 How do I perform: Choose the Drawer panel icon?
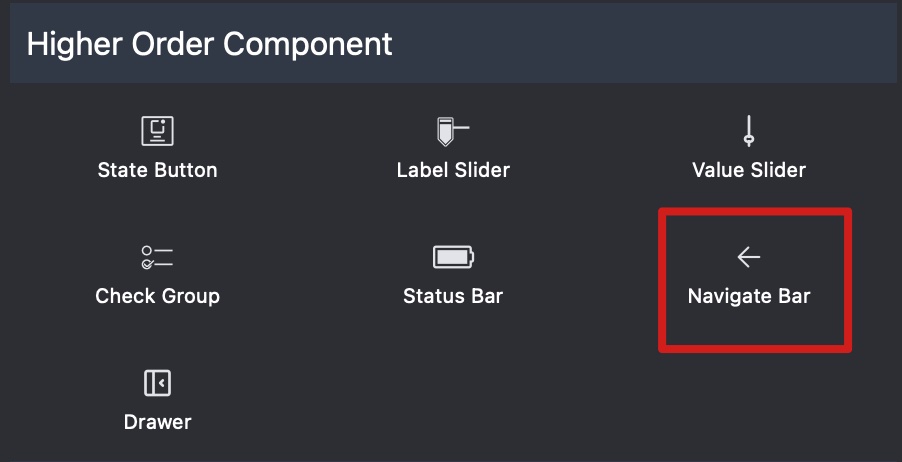pyautogui.click(x=157, y=383)
